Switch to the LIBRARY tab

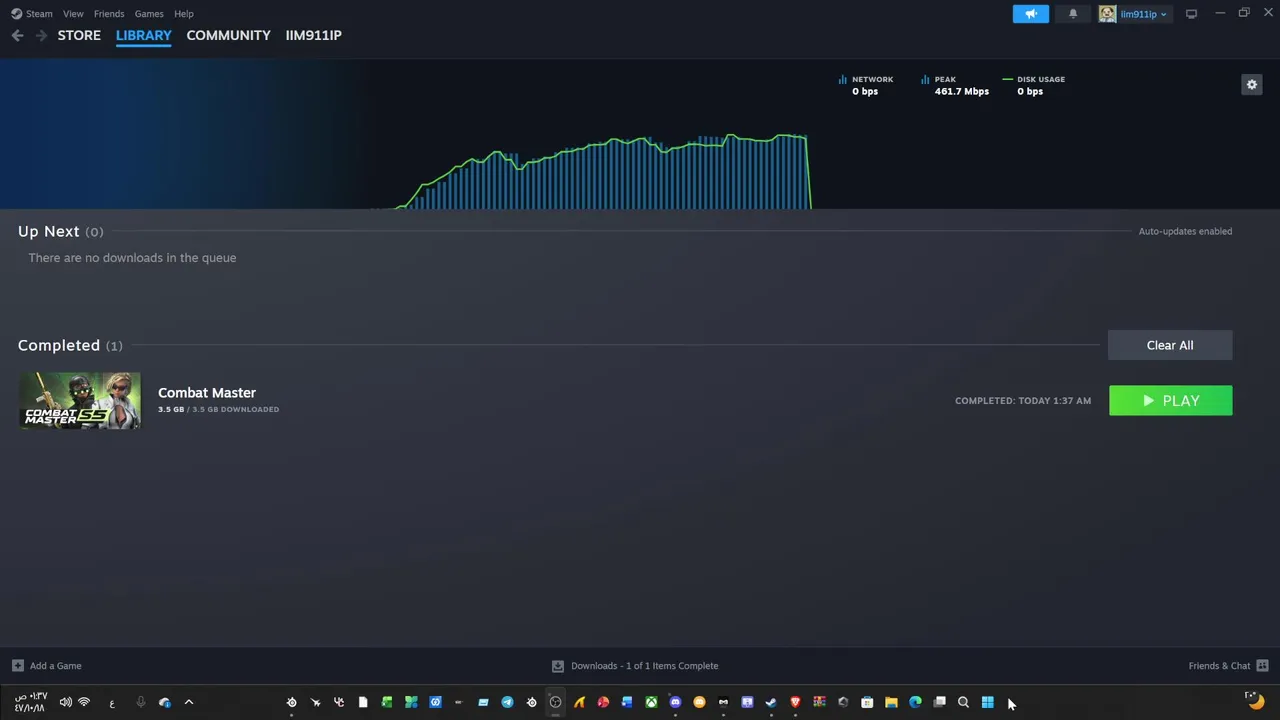tap(144, 35)
